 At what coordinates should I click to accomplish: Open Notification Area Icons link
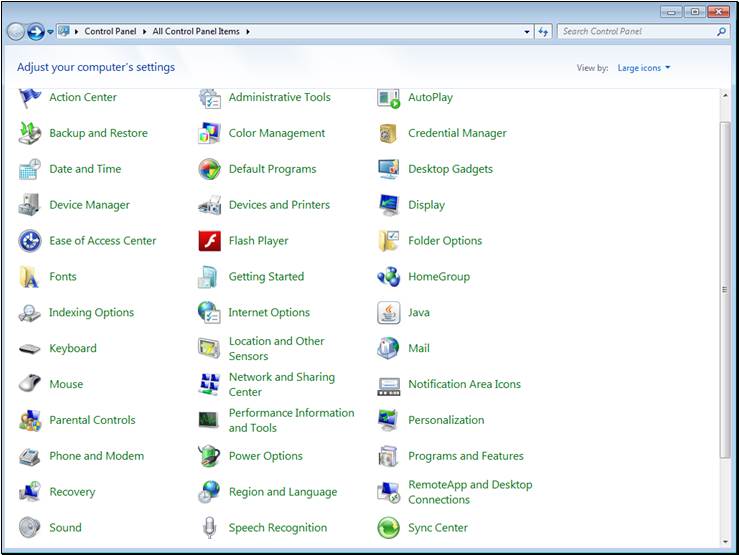pos(464,384)
